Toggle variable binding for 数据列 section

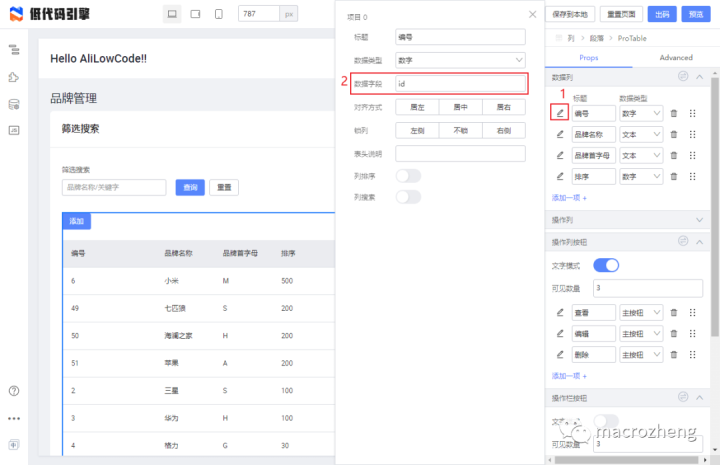coord(683,76)
